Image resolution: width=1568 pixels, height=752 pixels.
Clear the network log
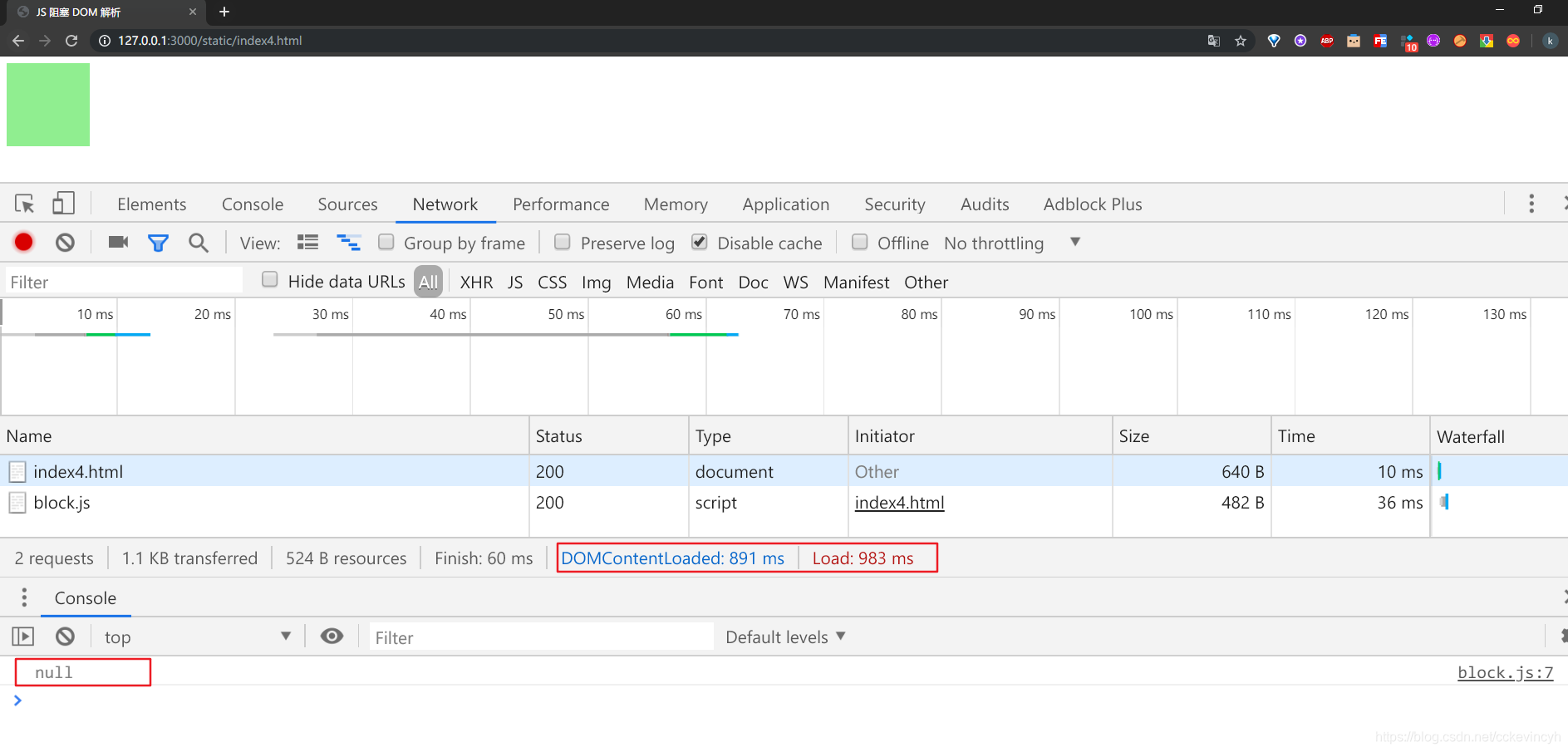coord(65,242)
